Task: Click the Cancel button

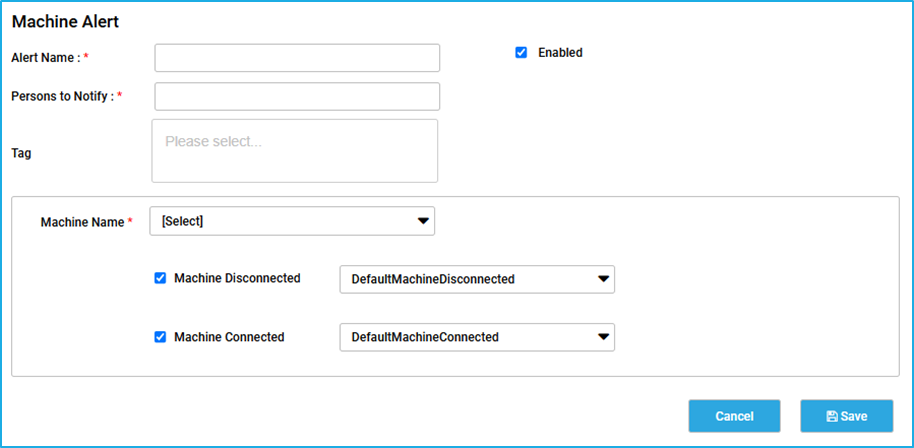Action: (734, 416)
